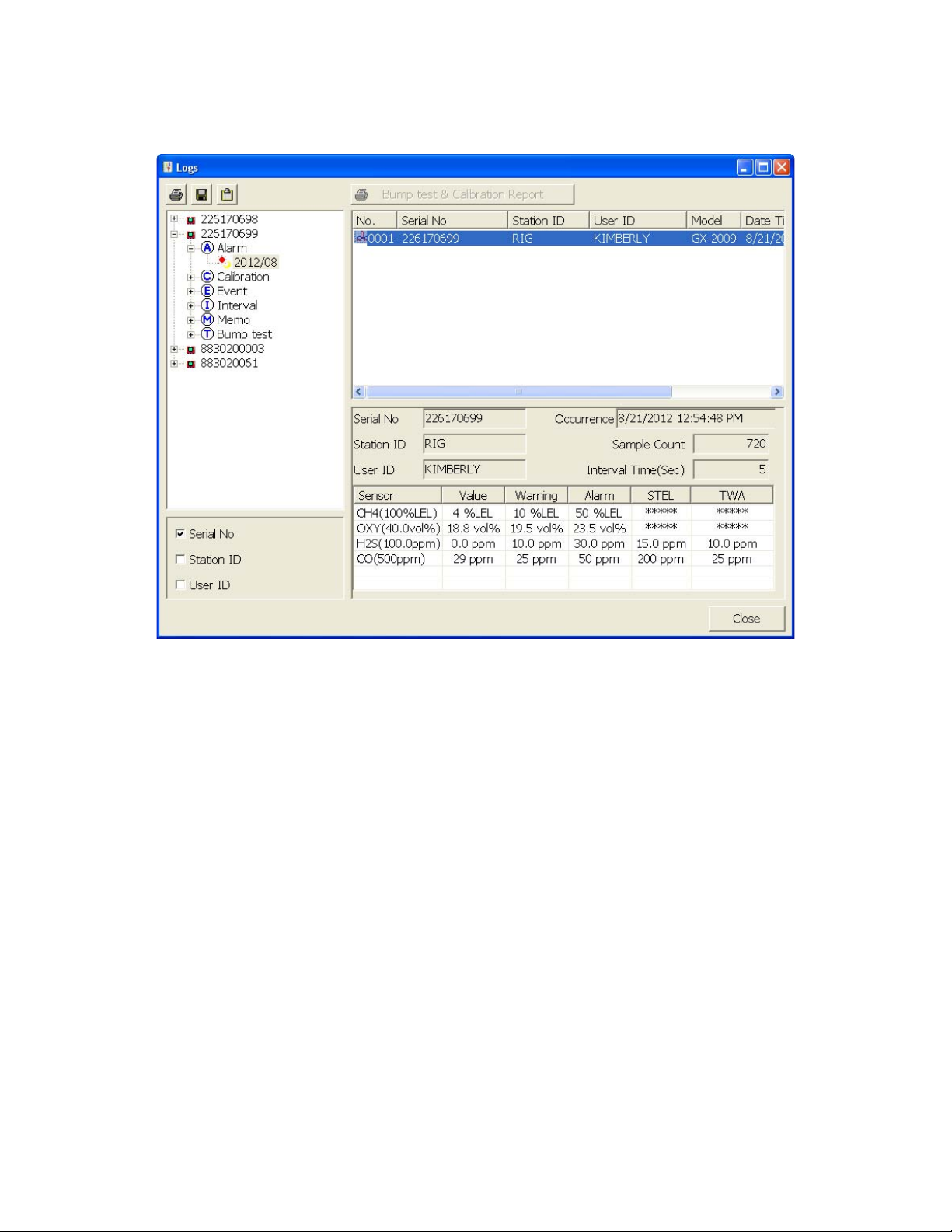Click the Serial No field 226170699

[474, 418]
